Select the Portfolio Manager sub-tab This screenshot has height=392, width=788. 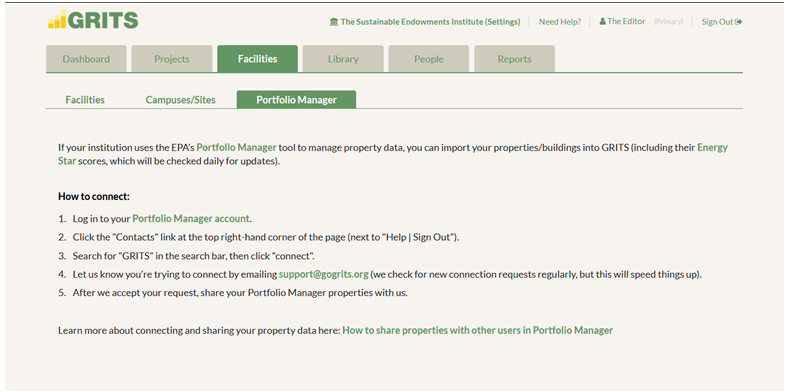click(297, 100)
